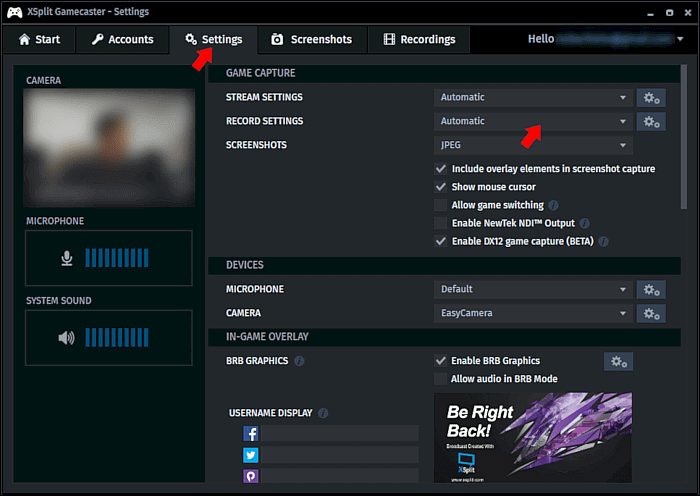Click the microphone volume level meter
The image size is (700, 496).
123,258
